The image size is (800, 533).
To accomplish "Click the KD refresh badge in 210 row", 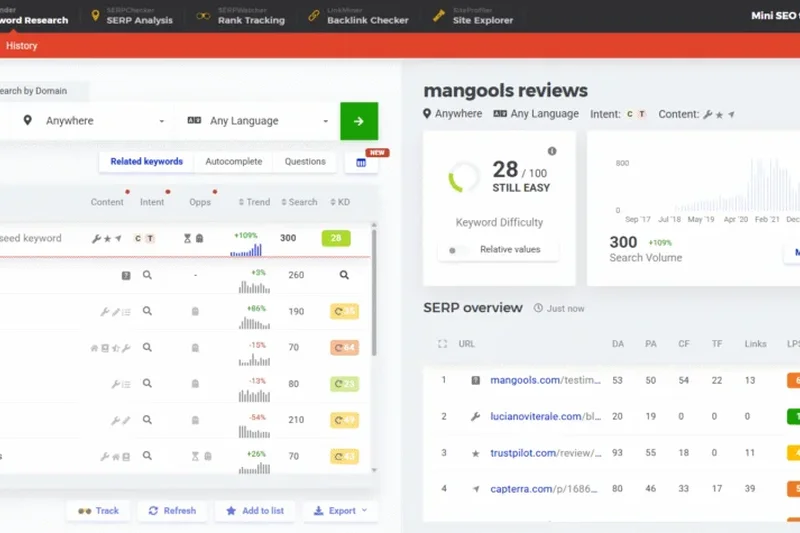I will 344,420.
